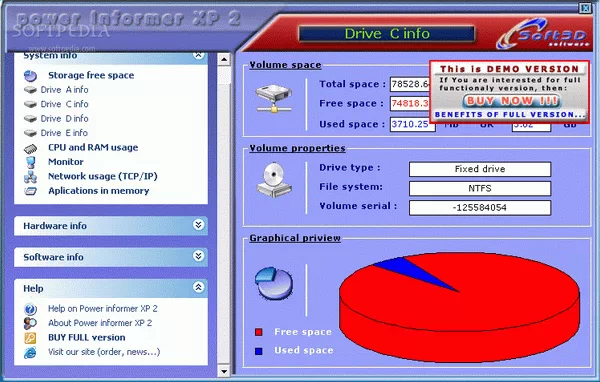600x382 pixels.
Task: Click the Volume serial number field
Action: [480, 208]
